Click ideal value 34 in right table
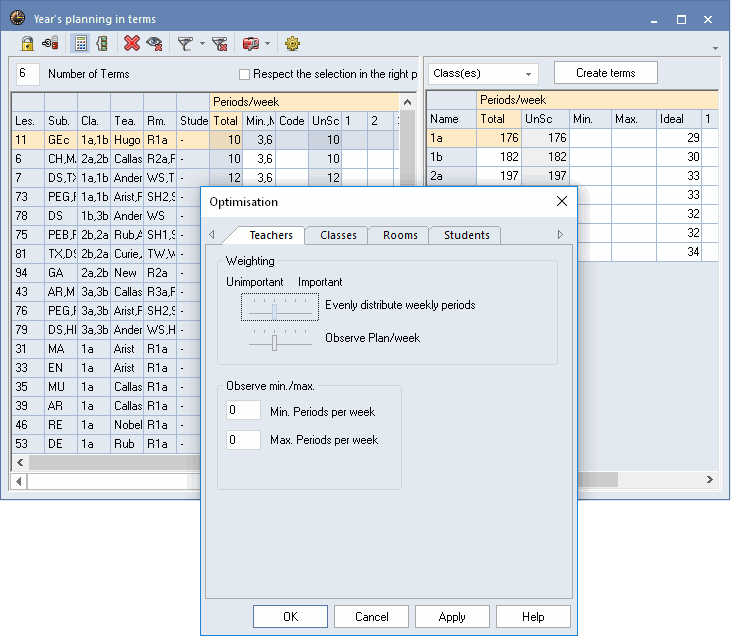The height and width of the screenshot is (636, 731). [x=678, y=252]
